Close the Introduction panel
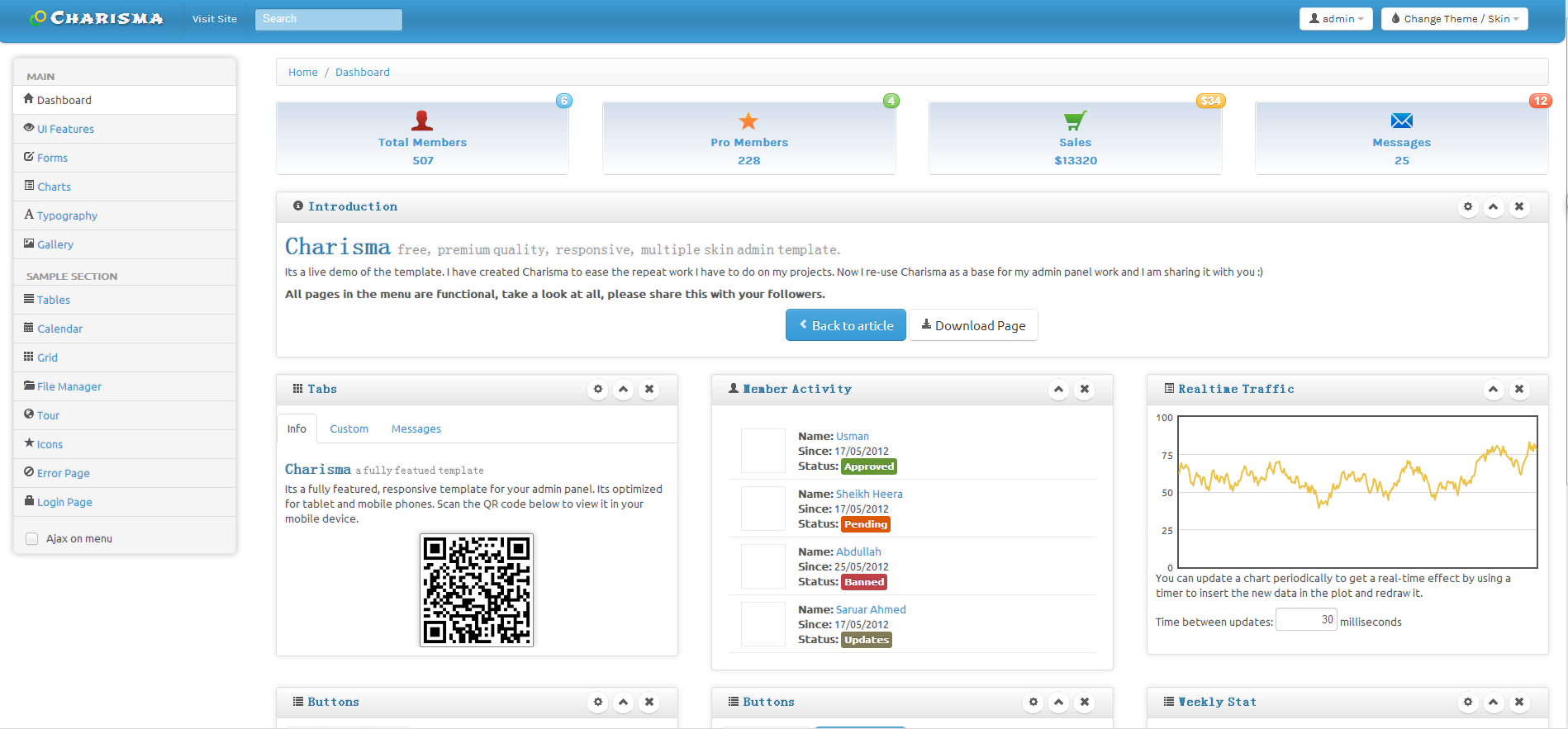 click(x=1519, y=207)
